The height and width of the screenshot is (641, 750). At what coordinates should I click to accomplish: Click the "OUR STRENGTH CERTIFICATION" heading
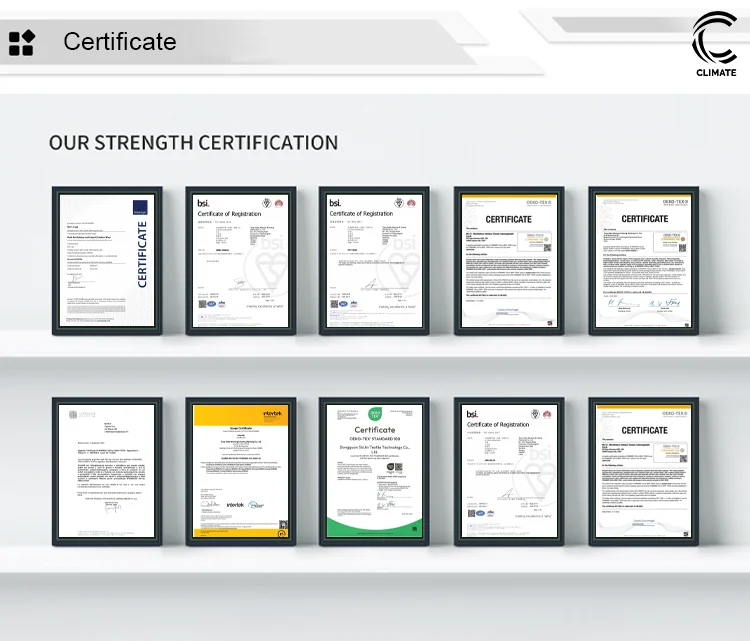193,143
